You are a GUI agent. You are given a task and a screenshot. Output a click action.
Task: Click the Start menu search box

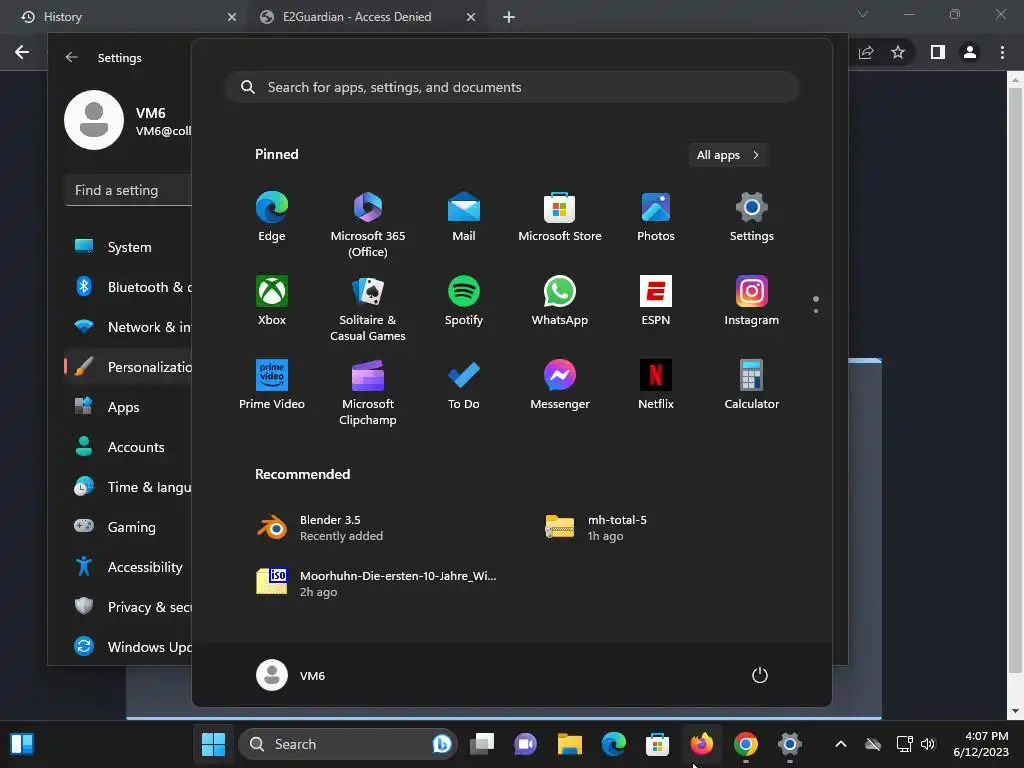click(x=512, y=87)
